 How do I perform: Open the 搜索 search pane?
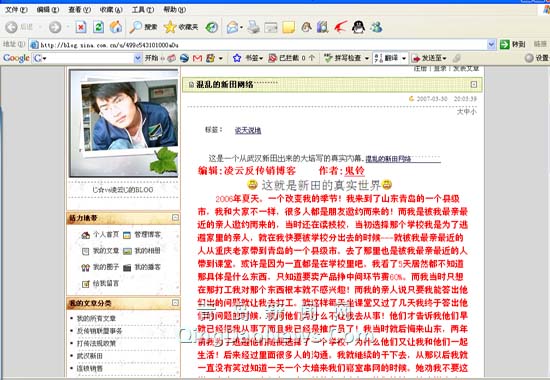143,27
